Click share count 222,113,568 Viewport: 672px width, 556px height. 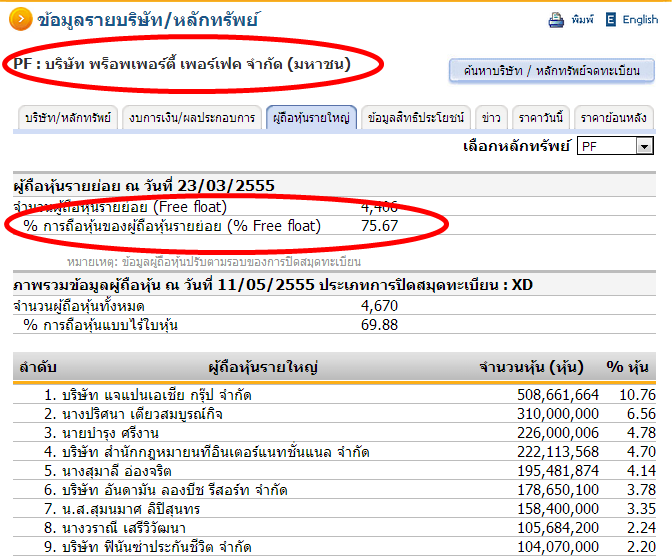(x=558, y=452)
